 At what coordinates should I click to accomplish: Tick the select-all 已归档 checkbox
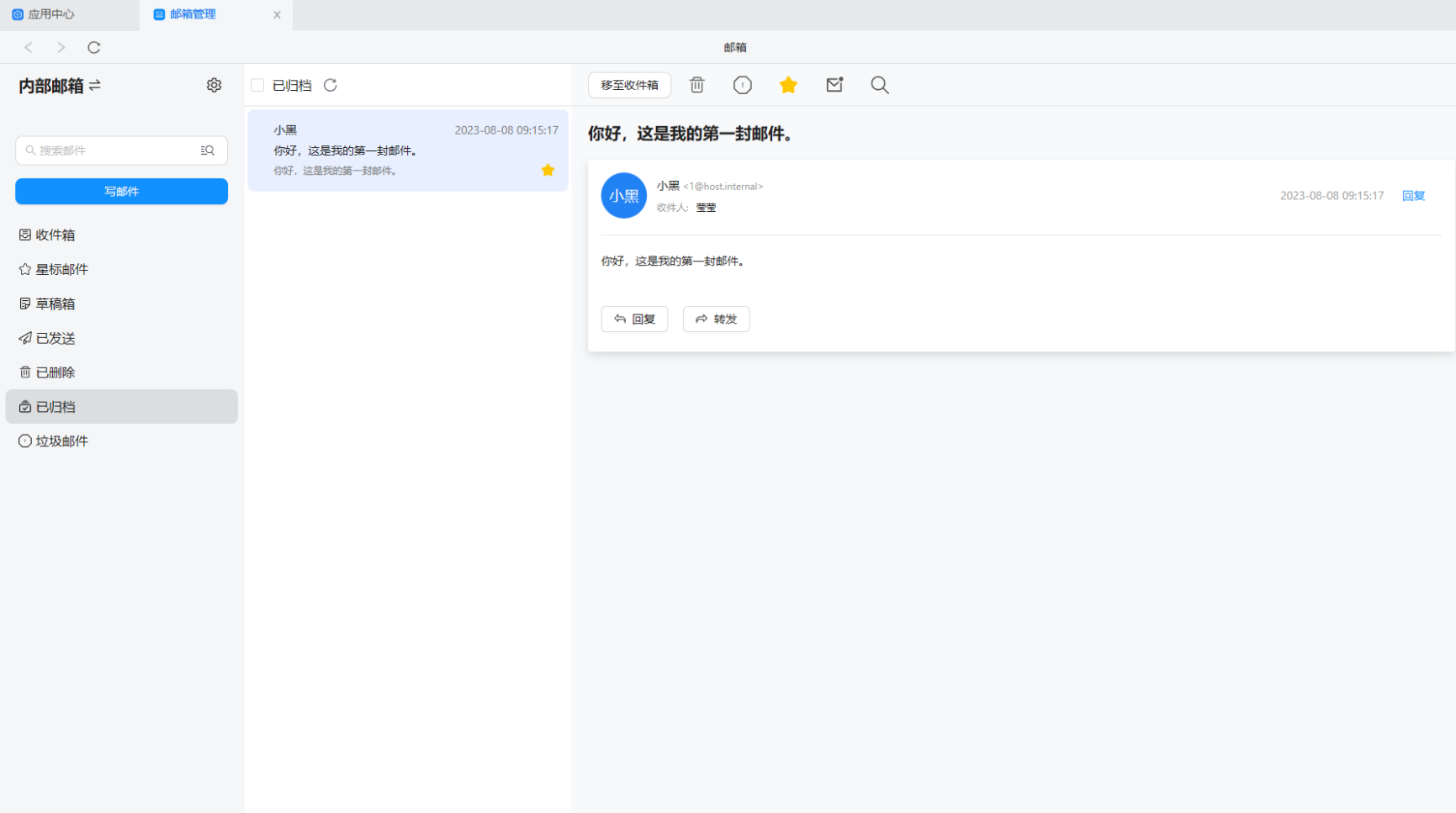point(257,85)
